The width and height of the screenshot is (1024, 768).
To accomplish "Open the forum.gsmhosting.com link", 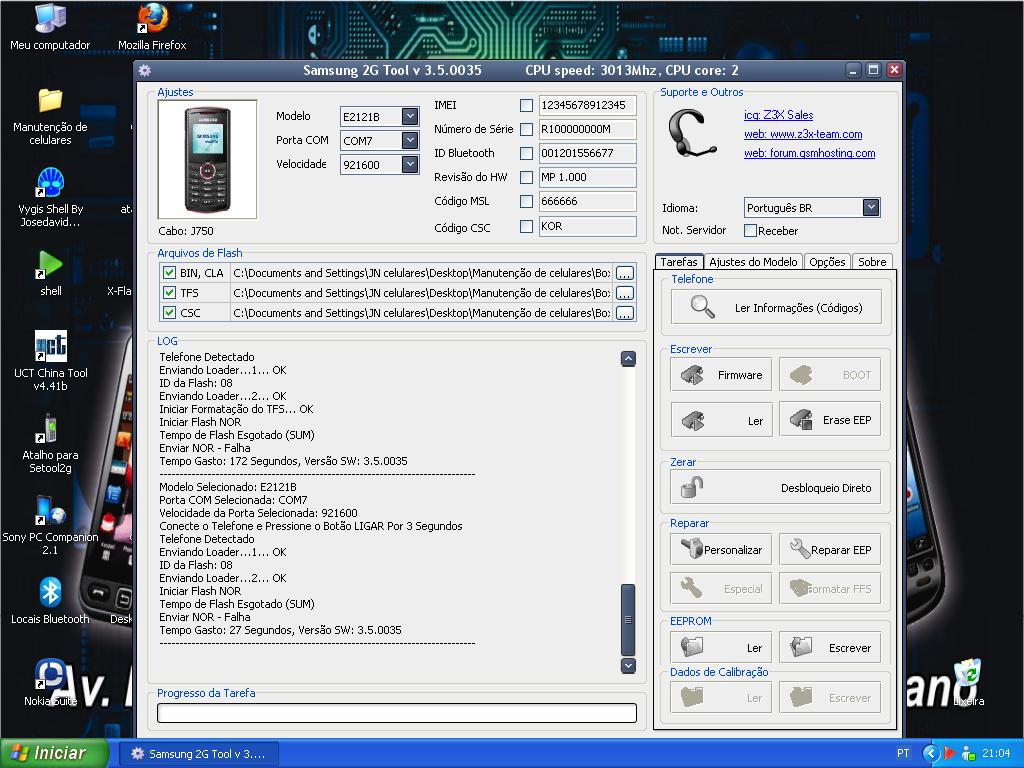I will click(810, 153).
